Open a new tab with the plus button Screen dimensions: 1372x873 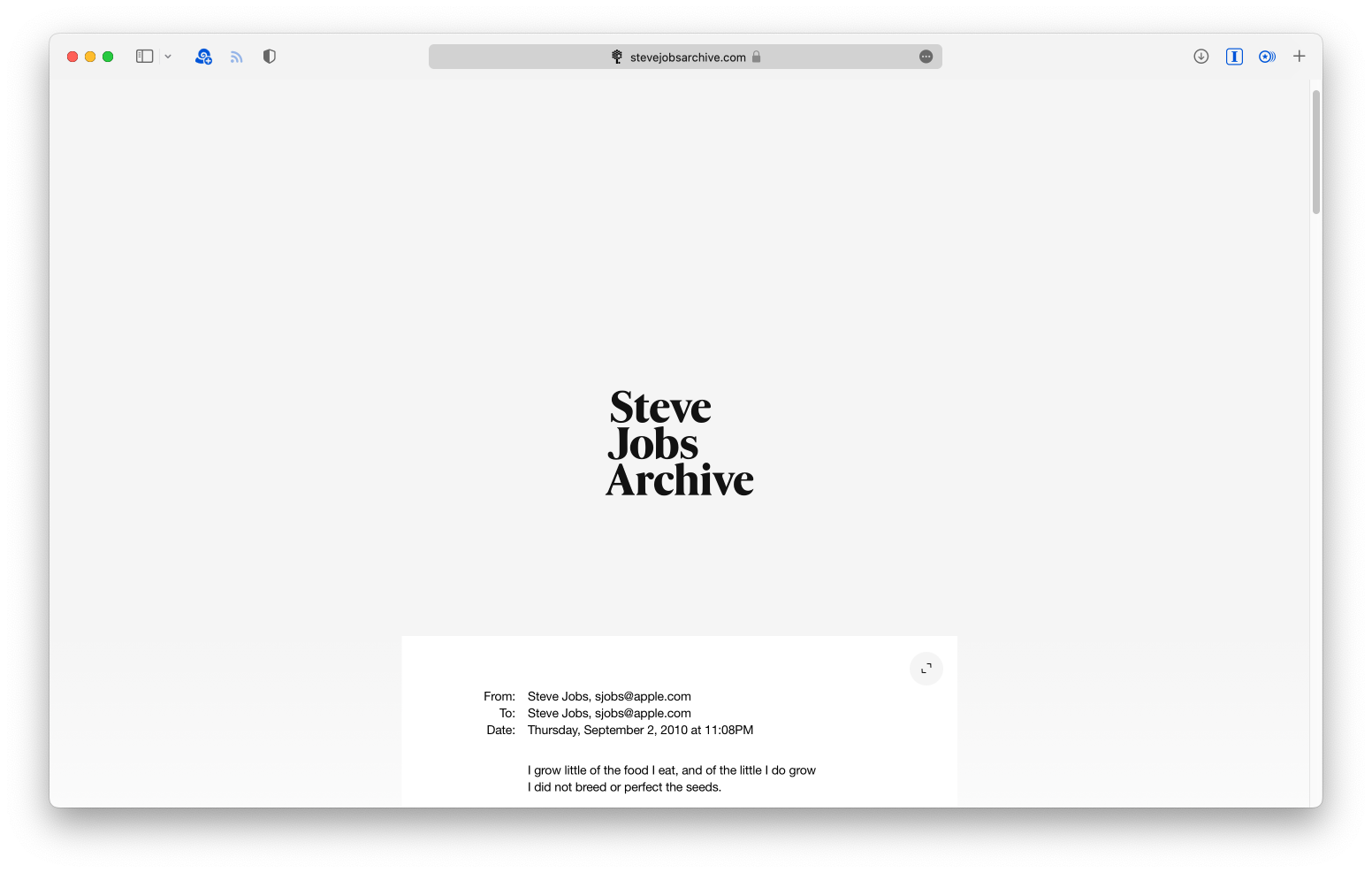pos(1299,56)
